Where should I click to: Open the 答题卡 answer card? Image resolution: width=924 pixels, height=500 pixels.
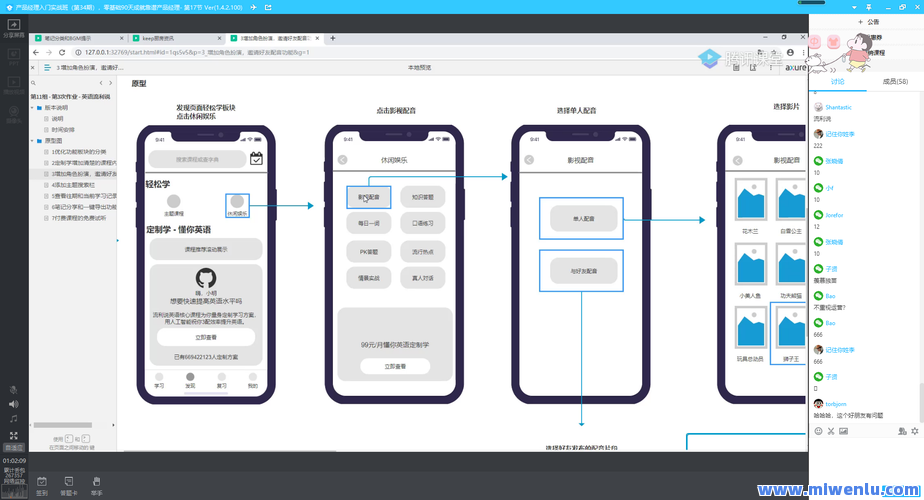pos(69,484)
